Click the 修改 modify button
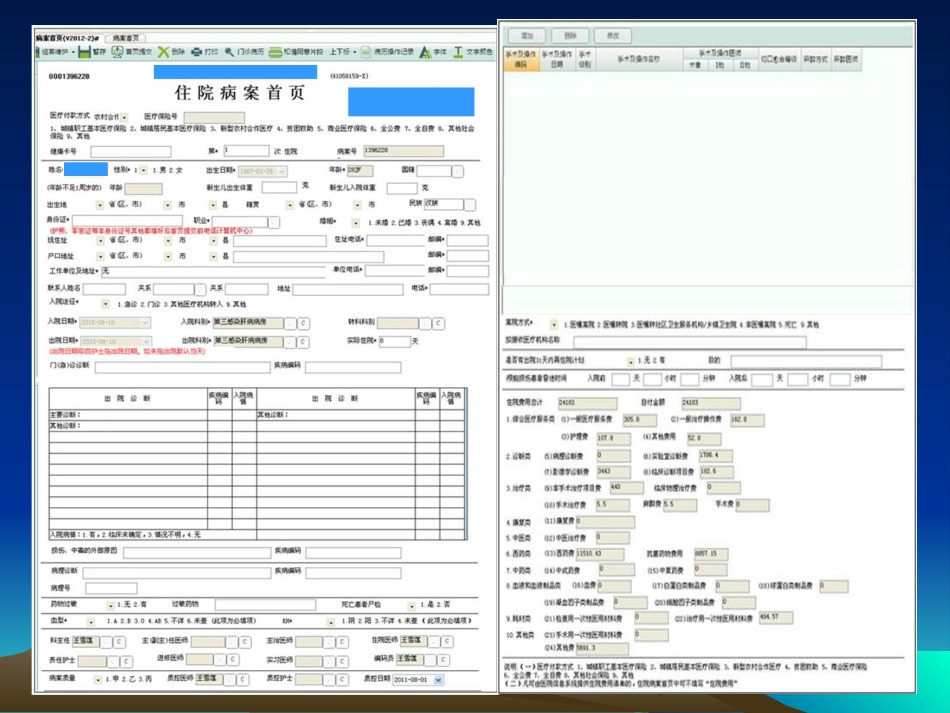 click(x=612, y=35)
